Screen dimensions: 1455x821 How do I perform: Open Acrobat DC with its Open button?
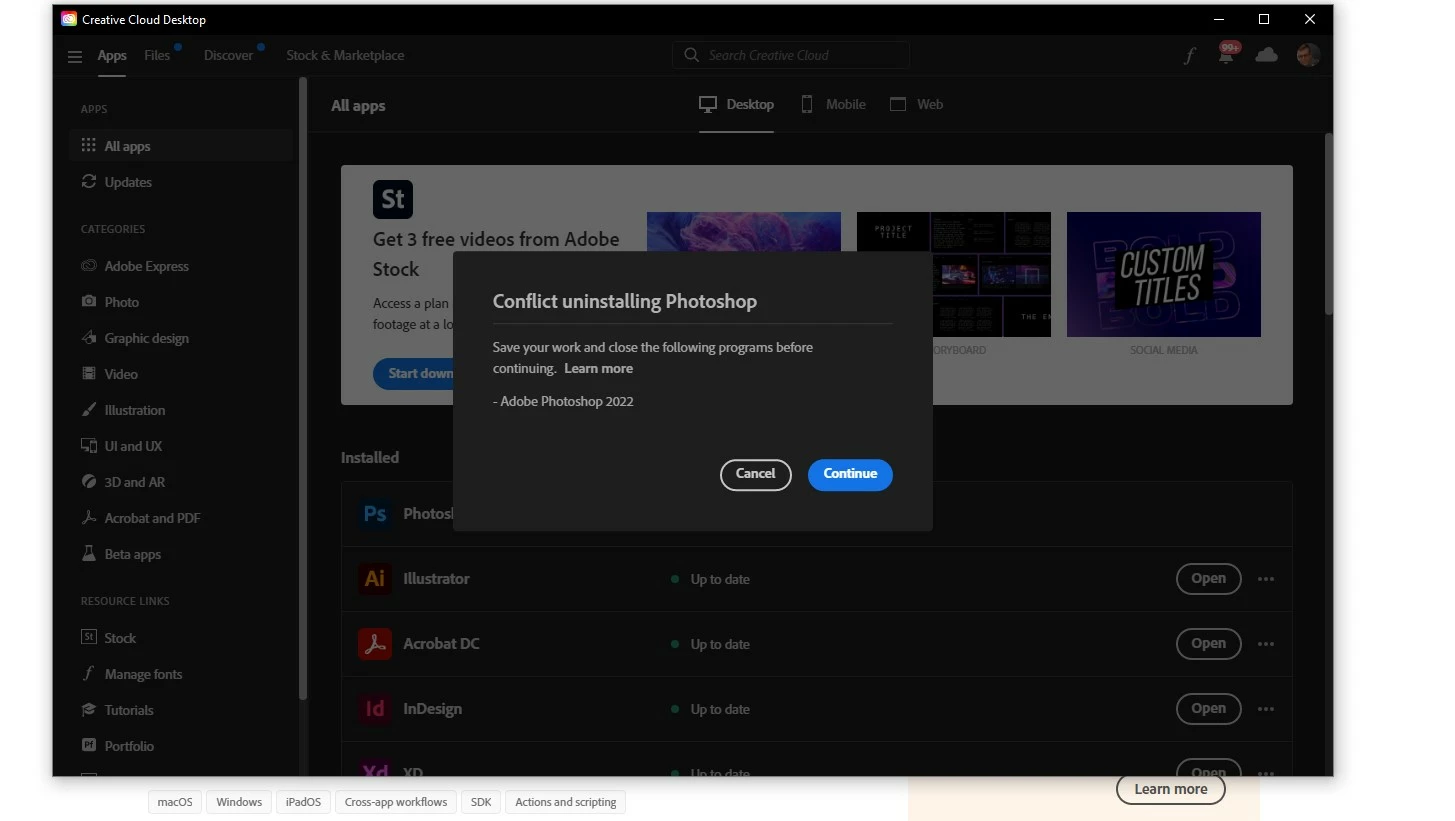tap(1208, 644)
